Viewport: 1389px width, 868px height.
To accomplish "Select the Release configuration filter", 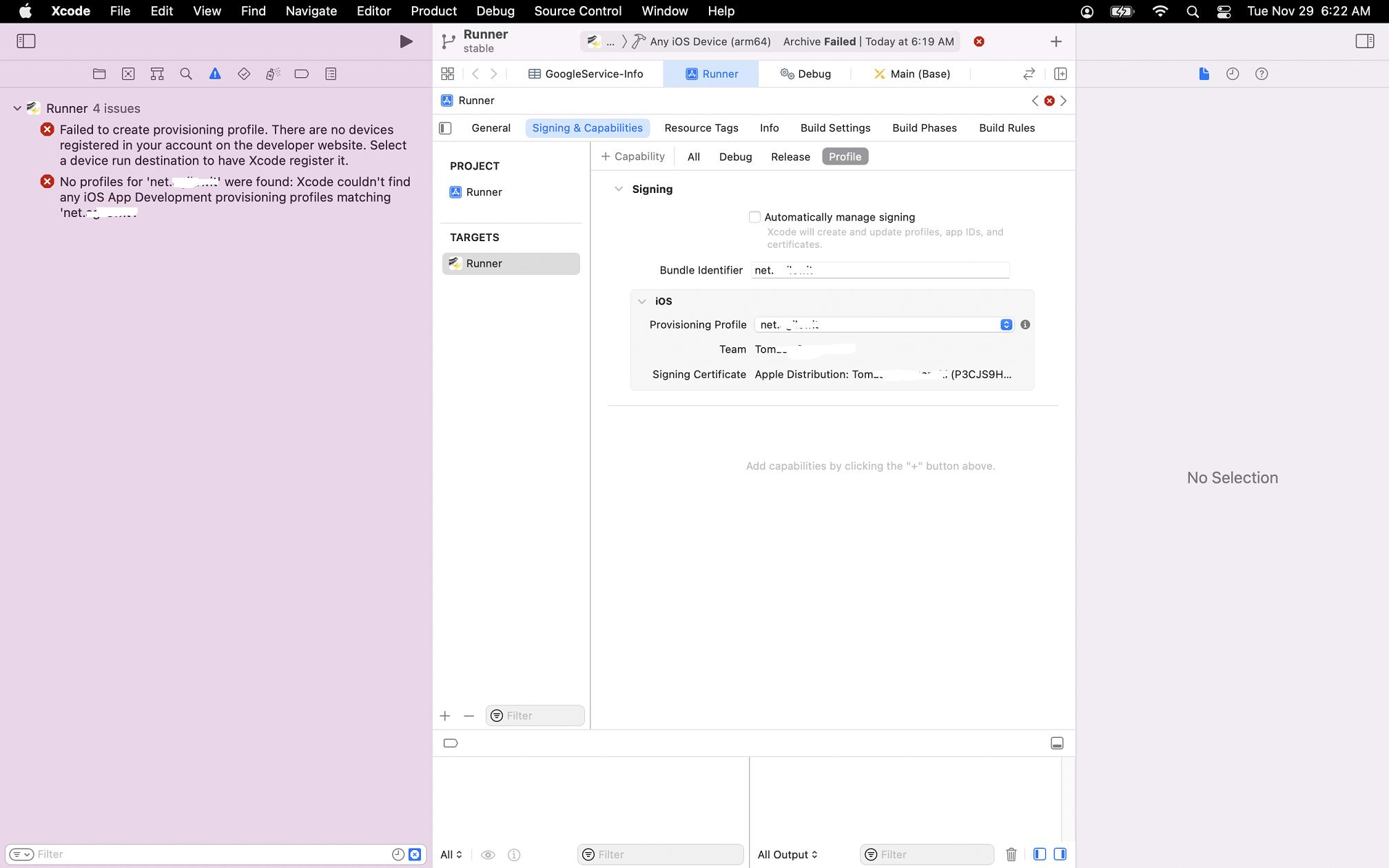I will point(790,156).
